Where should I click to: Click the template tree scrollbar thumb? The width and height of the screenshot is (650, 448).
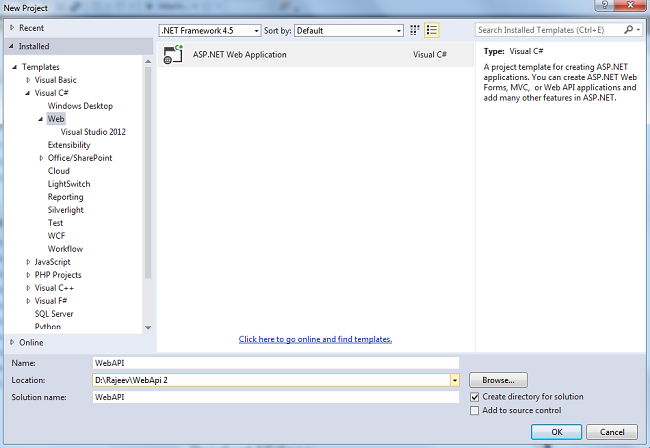(x=148, y=172)
